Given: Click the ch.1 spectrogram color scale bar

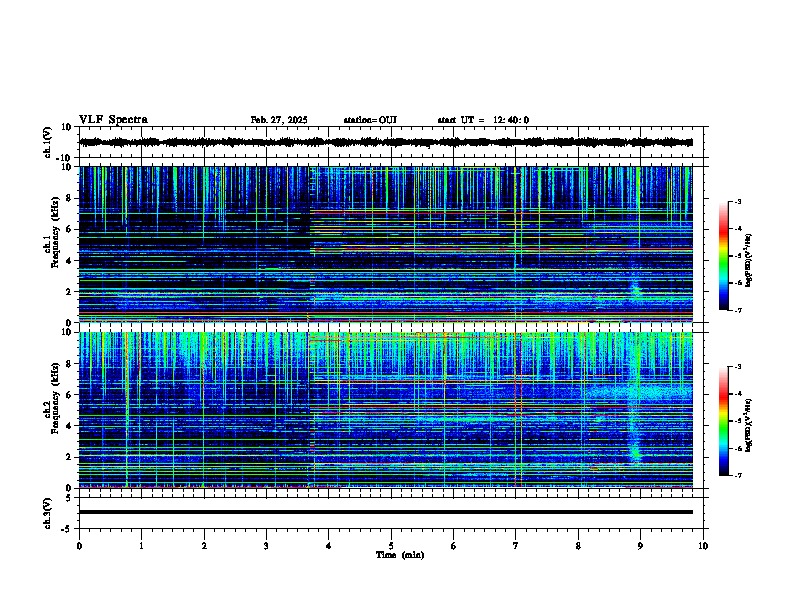Looking at the screenshot, I should (x=723, y=256).
